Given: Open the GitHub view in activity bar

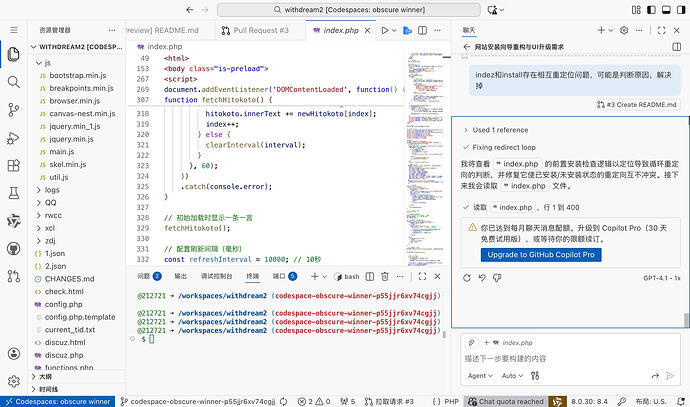Looking at the screenshot, I should [x=14, y=249].
